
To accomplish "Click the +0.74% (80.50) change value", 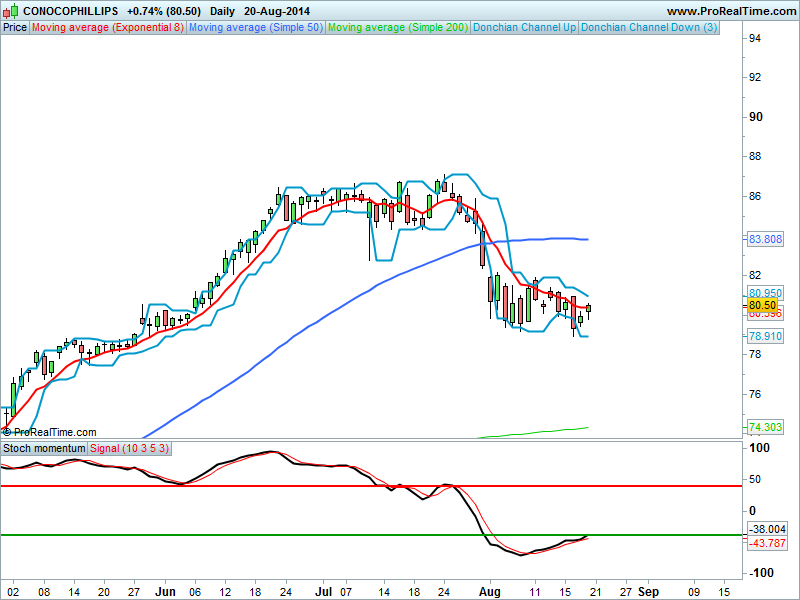I will click(x=164, y=11).
